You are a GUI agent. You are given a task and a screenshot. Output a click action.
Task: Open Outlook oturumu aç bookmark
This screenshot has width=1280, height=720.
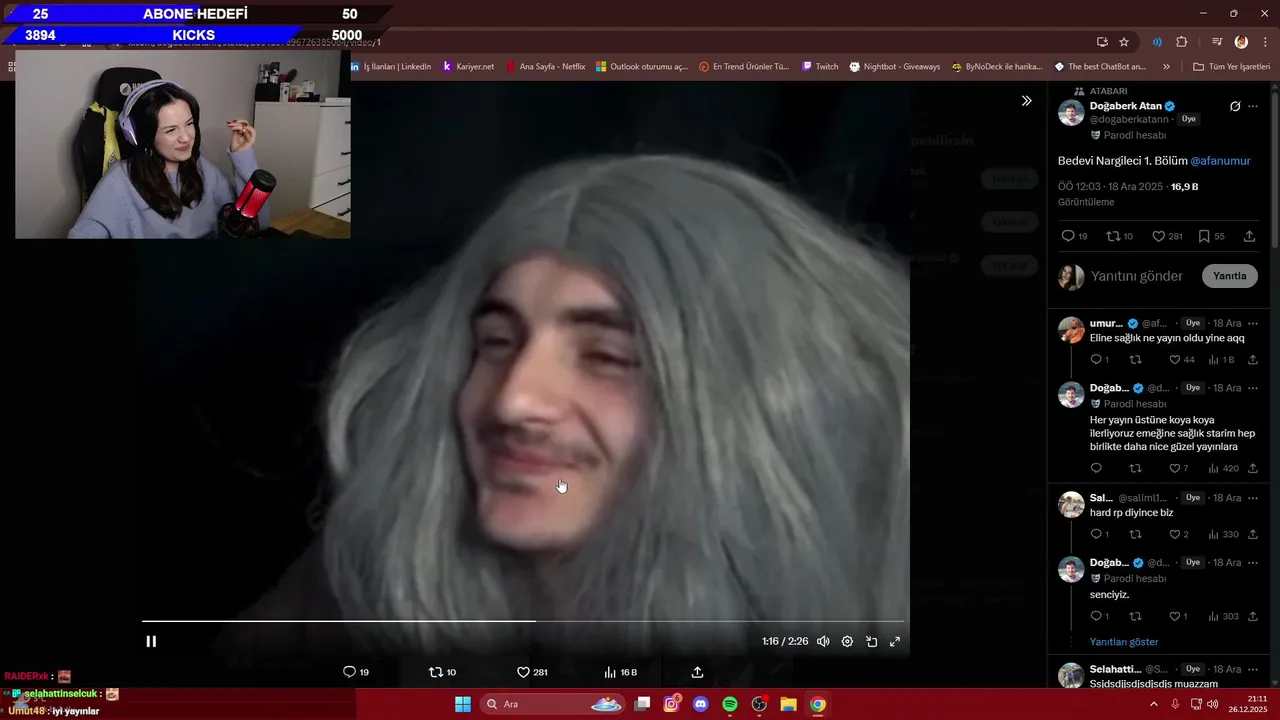coord(642,66)
